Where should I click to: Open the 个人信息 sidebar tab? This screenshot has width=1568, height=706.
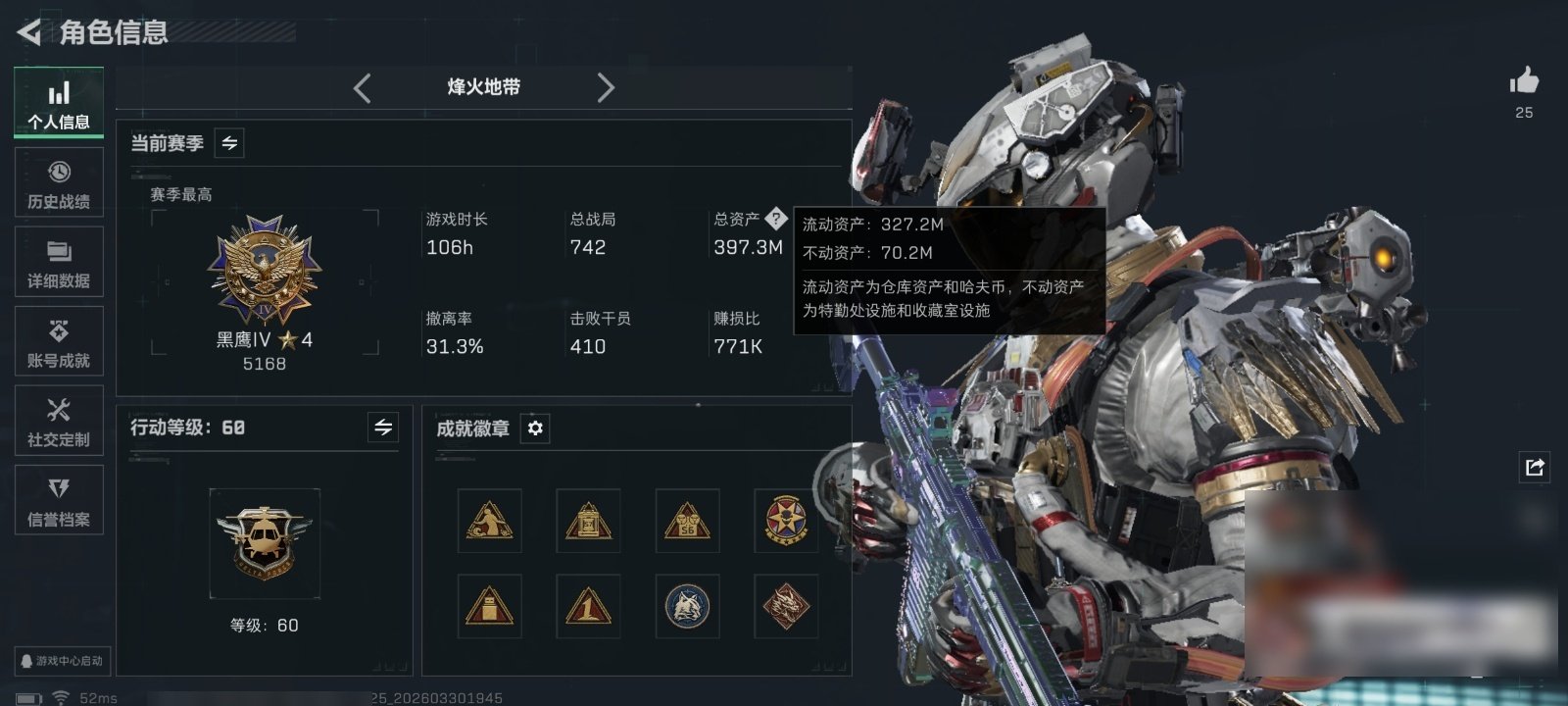[x=59, y=103]
